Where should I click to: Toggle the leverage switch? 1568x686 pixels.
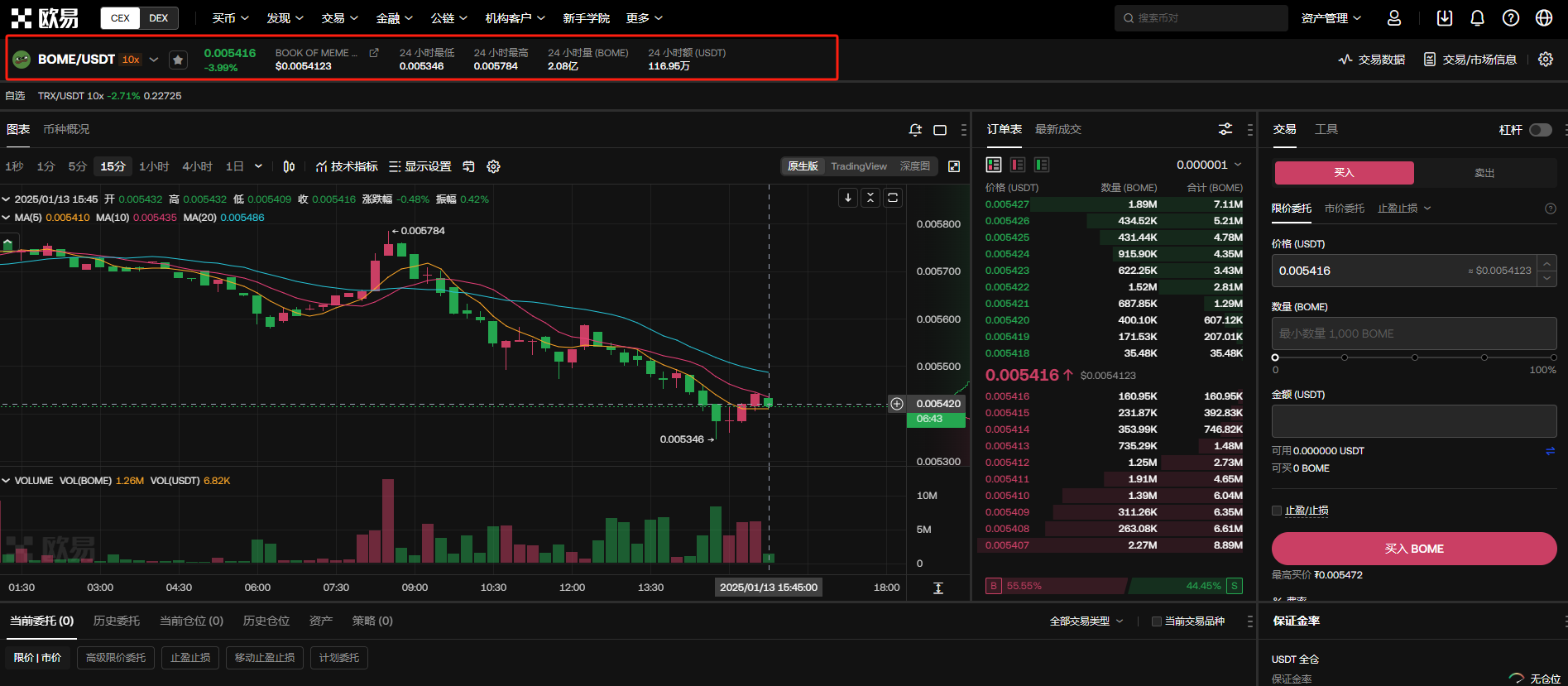pyautogui.click(x=1541, y=130)
